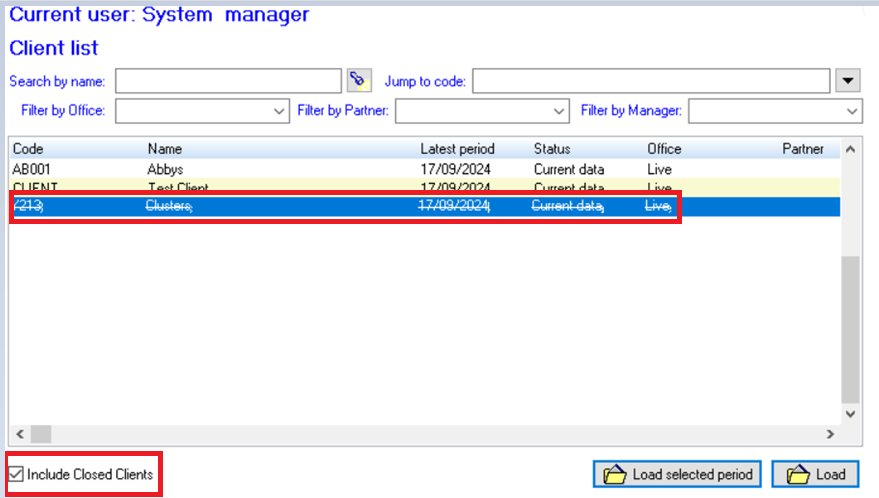This screenshot has height=498, width=879.
Task: Toggle the Include Closed Clients checkbox
Action: pos(16,474)
